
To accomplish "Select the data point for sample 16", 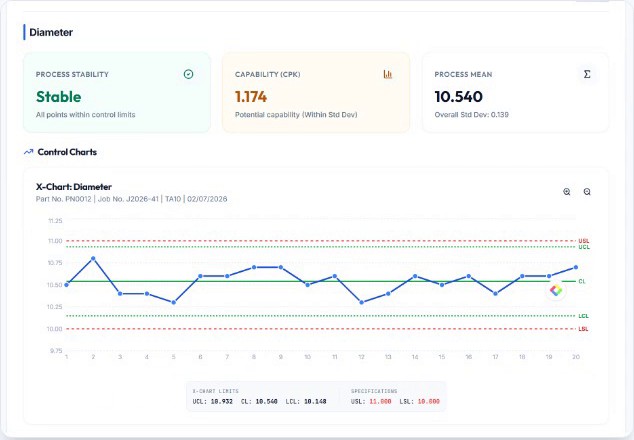I will click(x=469, y=276).
